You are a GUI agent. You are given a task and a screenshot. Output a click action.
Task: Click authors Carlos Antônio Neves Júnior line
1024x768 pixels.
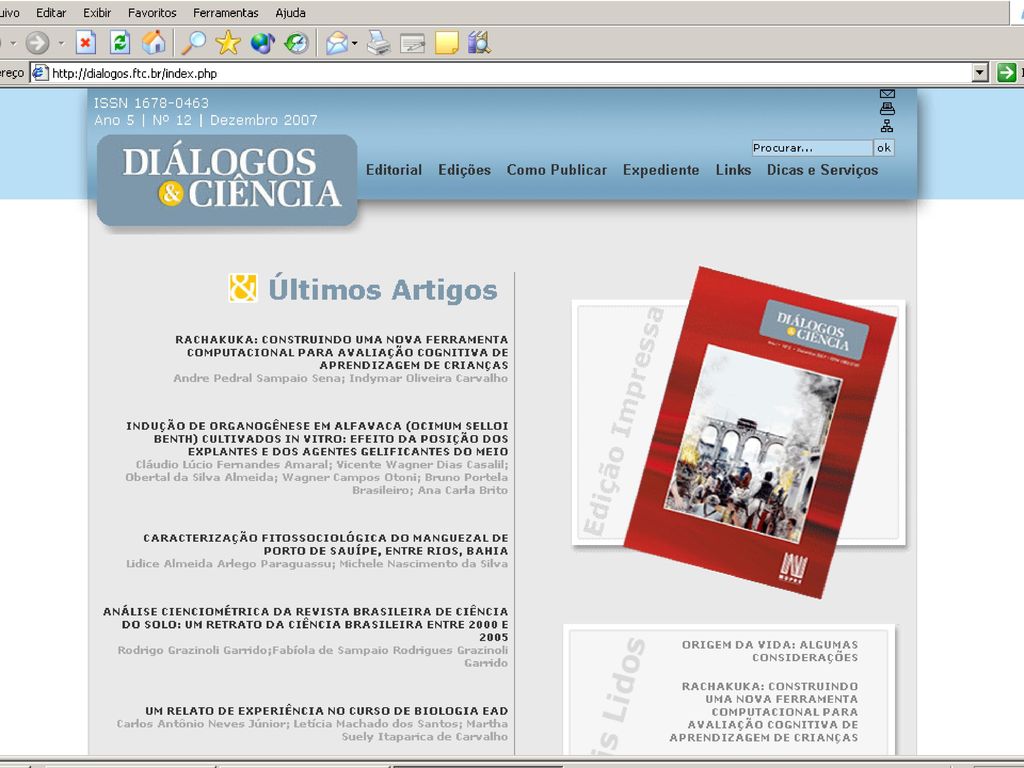(x=312, y=730)
